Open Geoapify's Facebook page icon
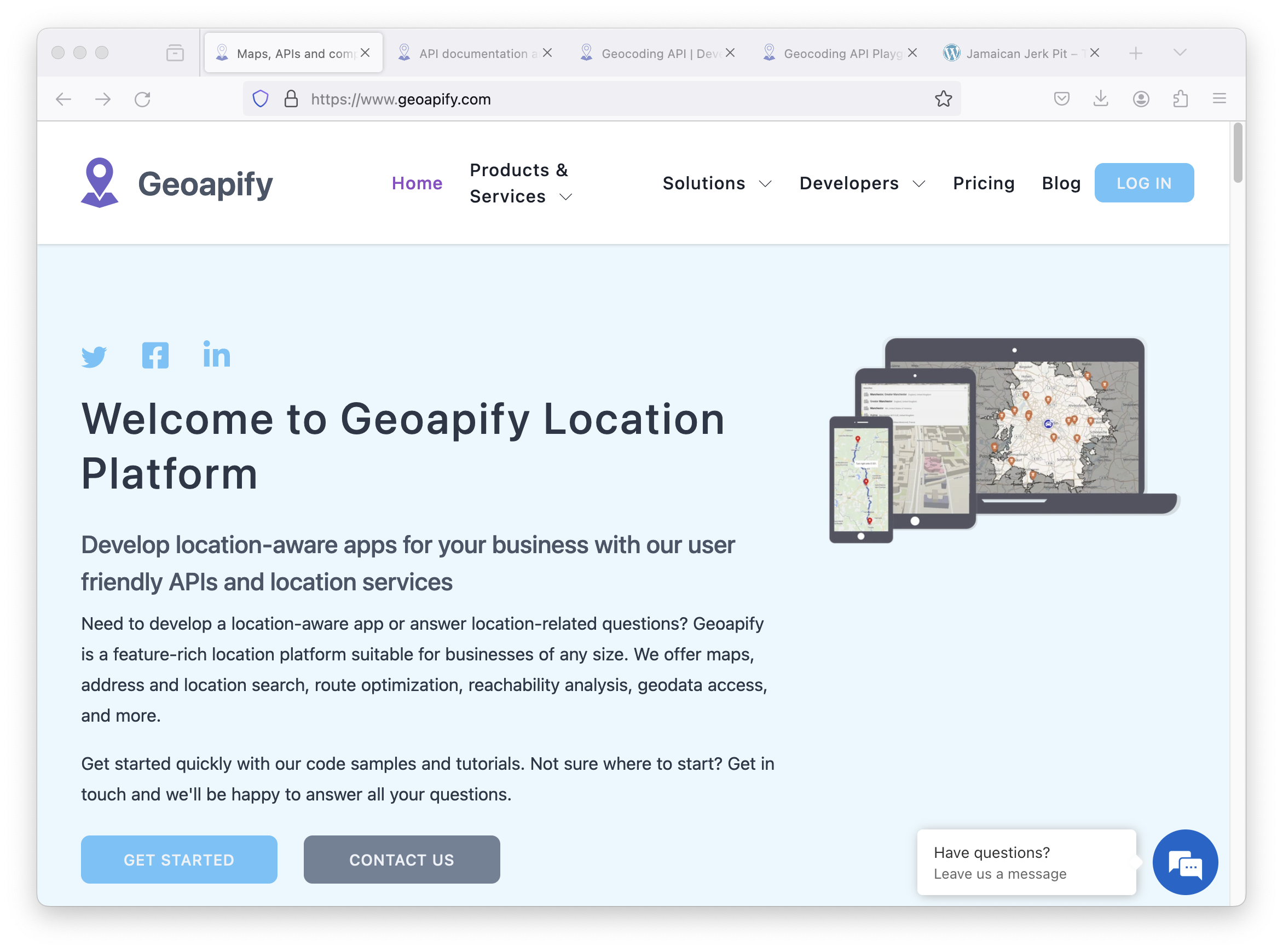 pos(155,355)
